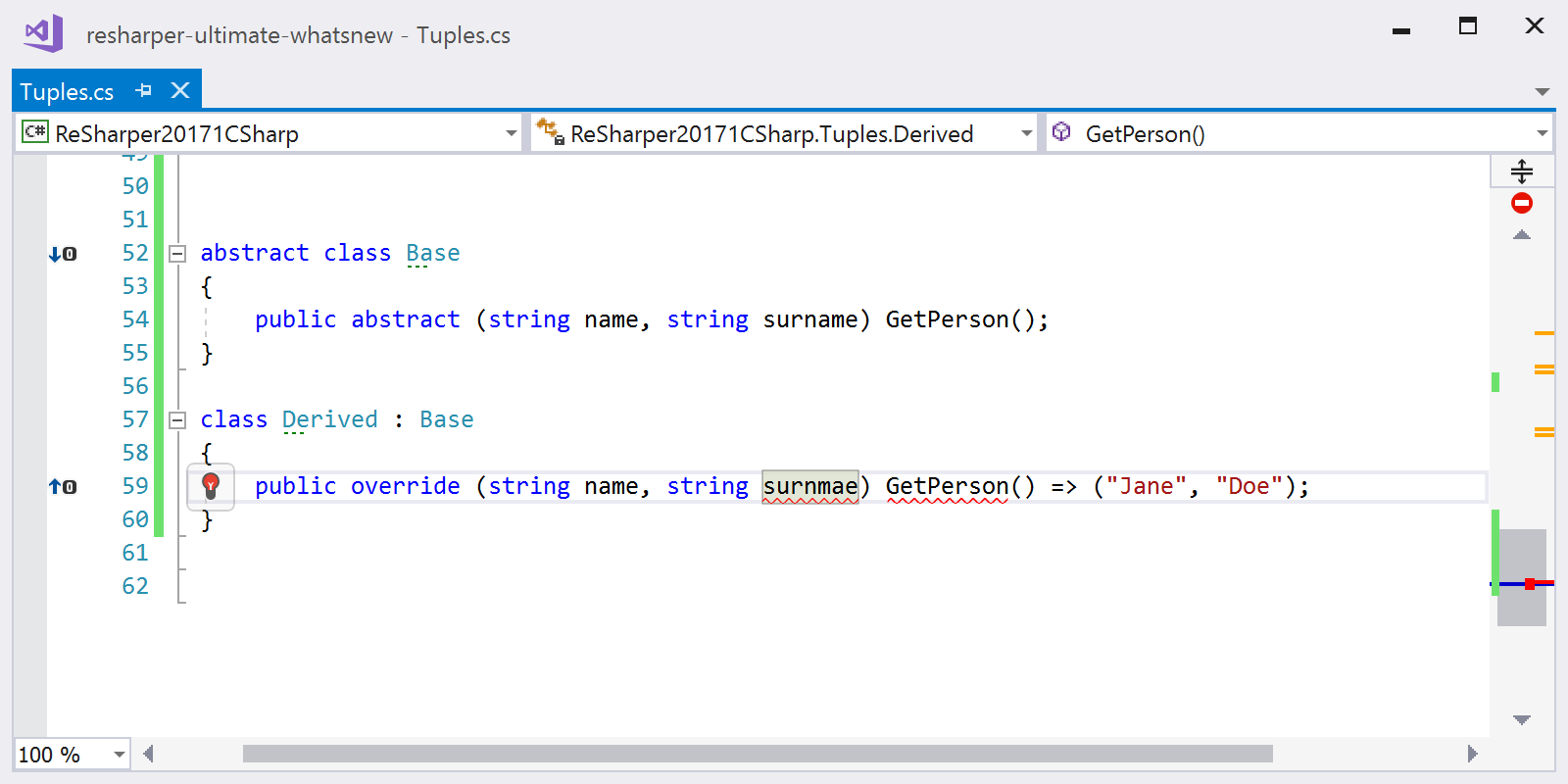This screenshot has height=784, width=1568.
Task: Click the Base class name on line 52
Action: [x=433, y=253]
